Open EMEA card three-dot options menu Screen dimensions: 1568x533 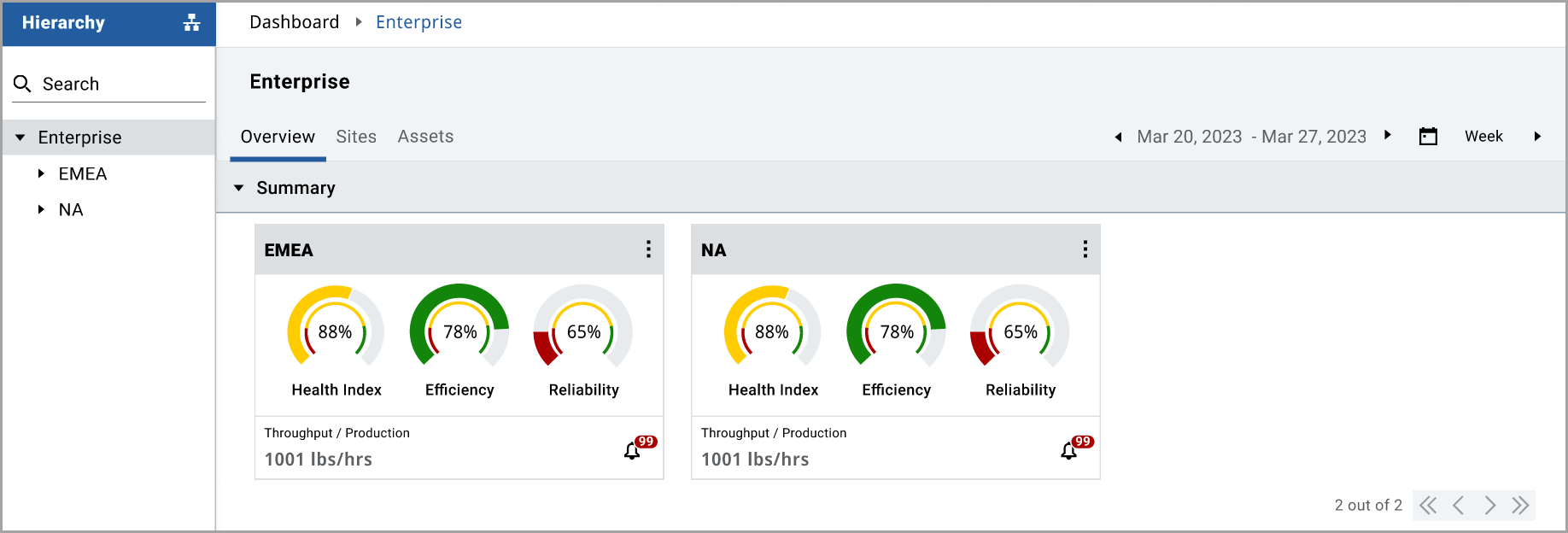point(648,249)
